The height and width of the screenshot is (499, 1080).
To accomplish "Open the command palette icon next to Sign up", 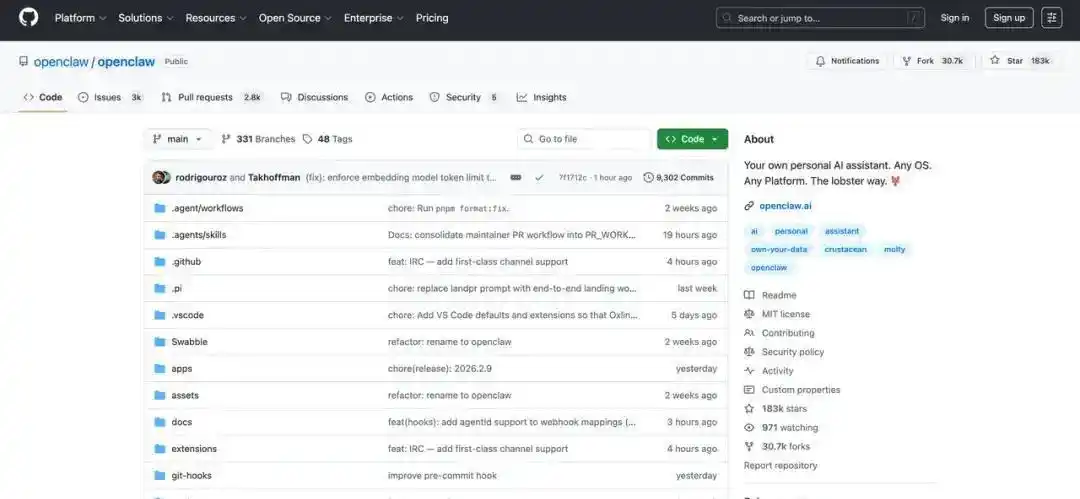I will (1051, 18).
